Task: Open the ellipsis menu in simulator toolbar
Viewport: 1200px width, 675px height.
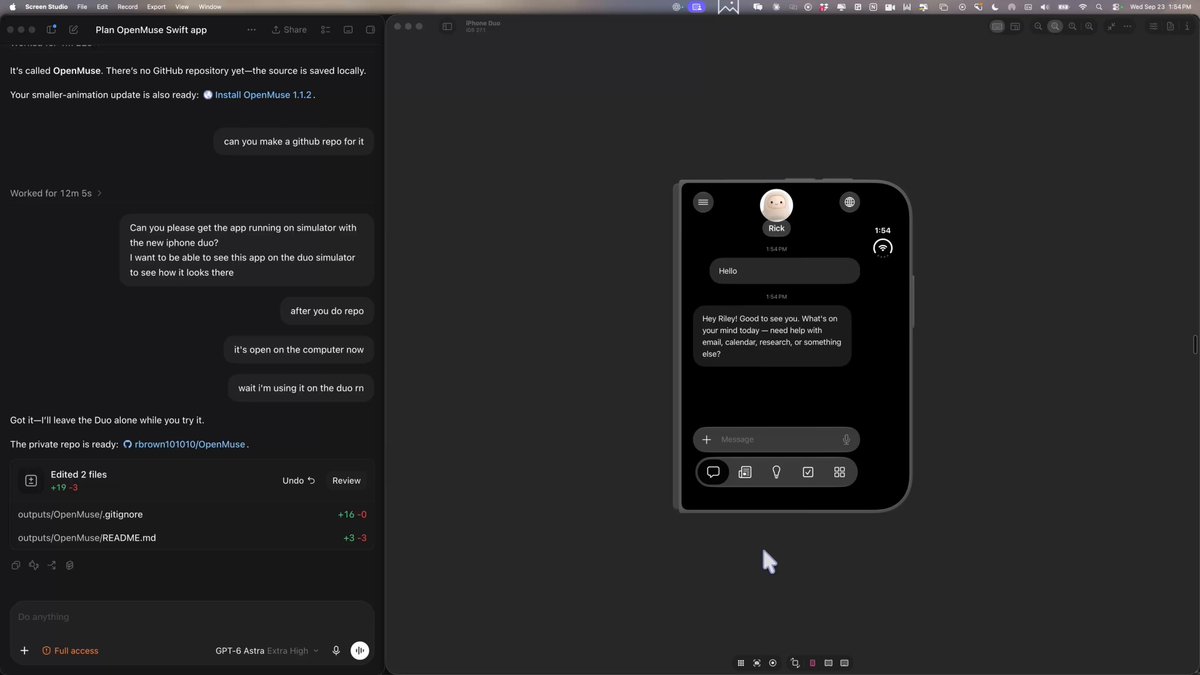Action: (1128, 26)
